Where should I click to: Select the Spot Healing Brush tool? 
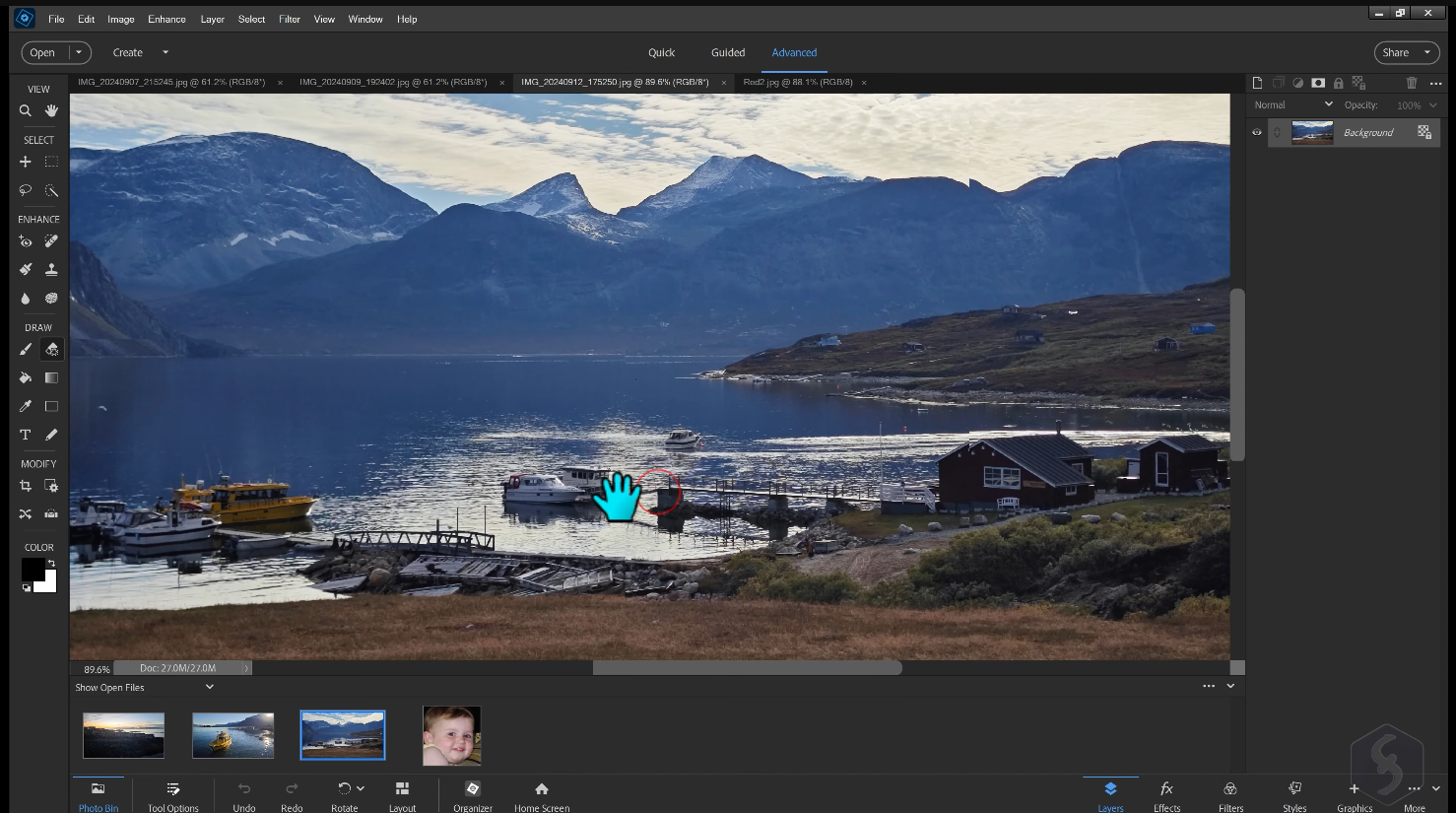point(51,241)
